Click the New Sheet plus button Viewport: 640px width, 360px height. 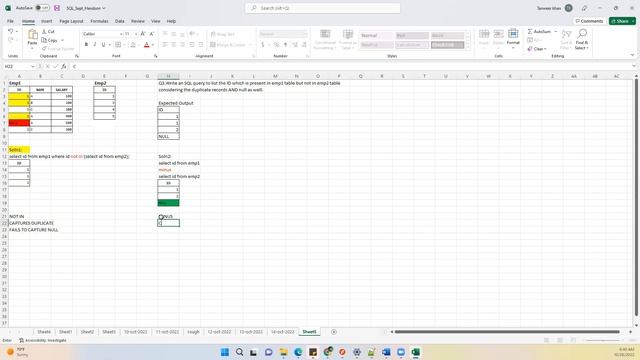click(334, 332)
